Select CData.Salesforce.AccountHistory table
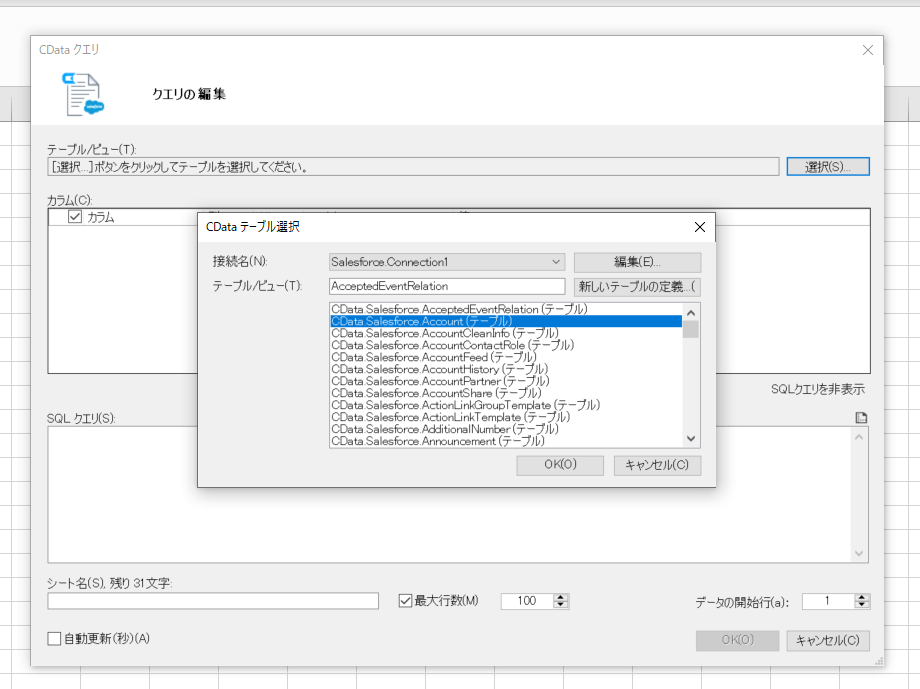The image size is (920, 689). (506, 369)
